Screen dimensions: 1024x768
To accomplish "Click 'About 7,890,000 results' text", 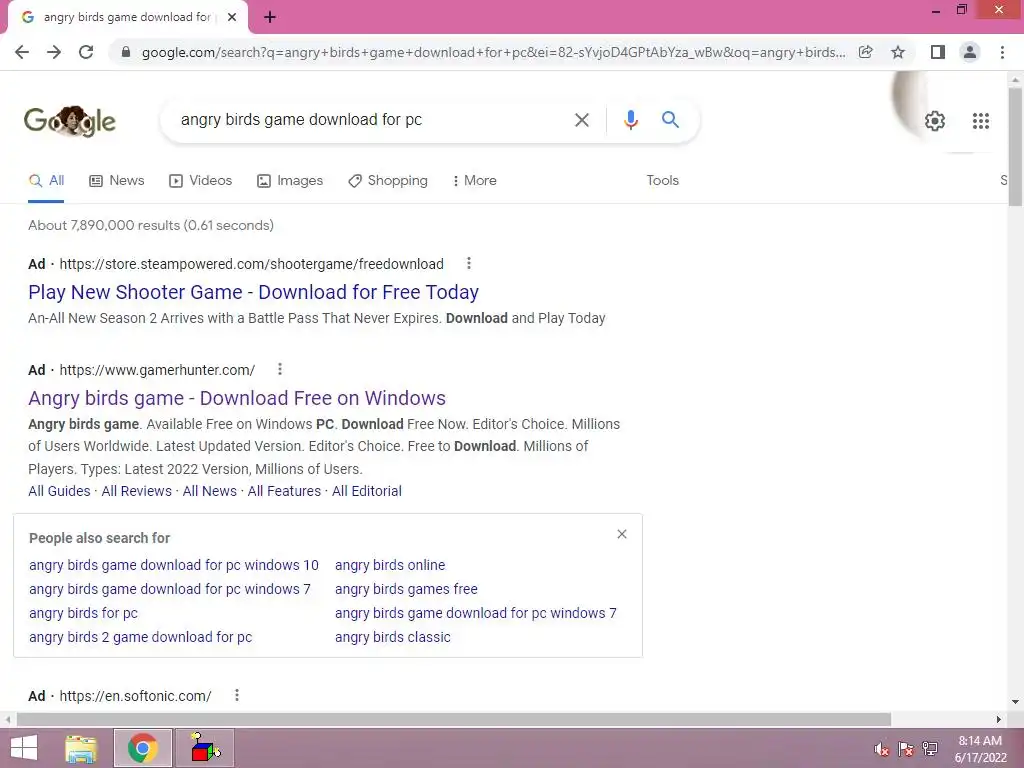I will [x=151, y=225].
